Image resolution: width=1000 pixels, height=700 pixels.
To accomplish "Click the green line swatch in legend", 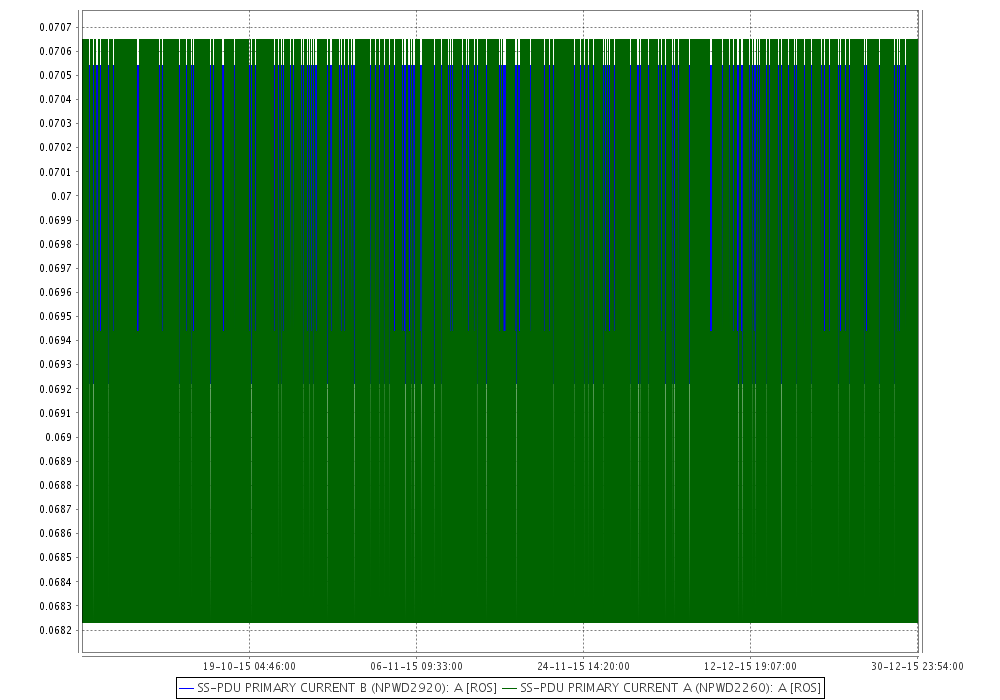I will (x=510, y=689).
